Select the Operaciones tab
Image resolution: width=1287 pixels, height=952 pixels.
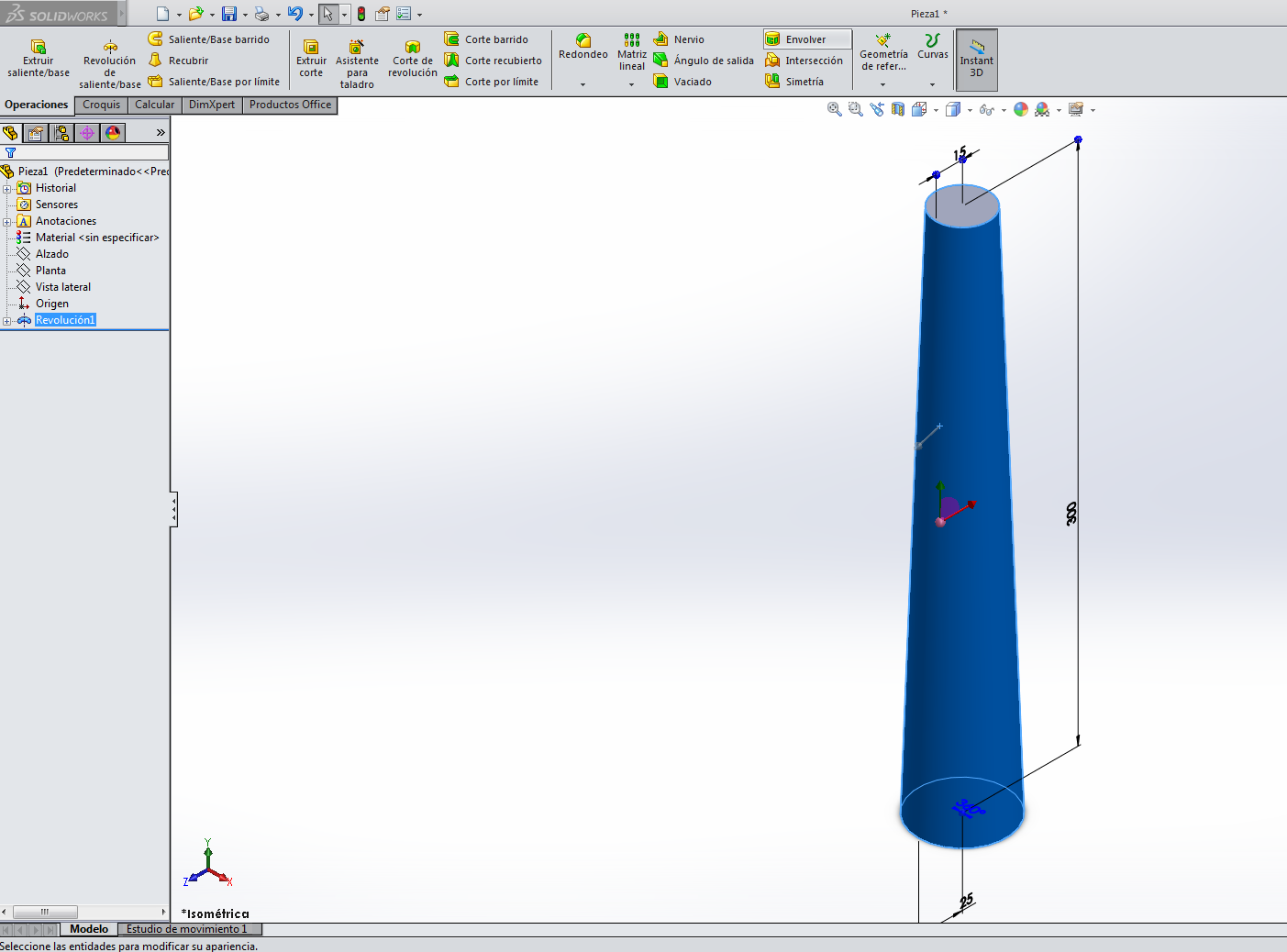coord(37,105)
